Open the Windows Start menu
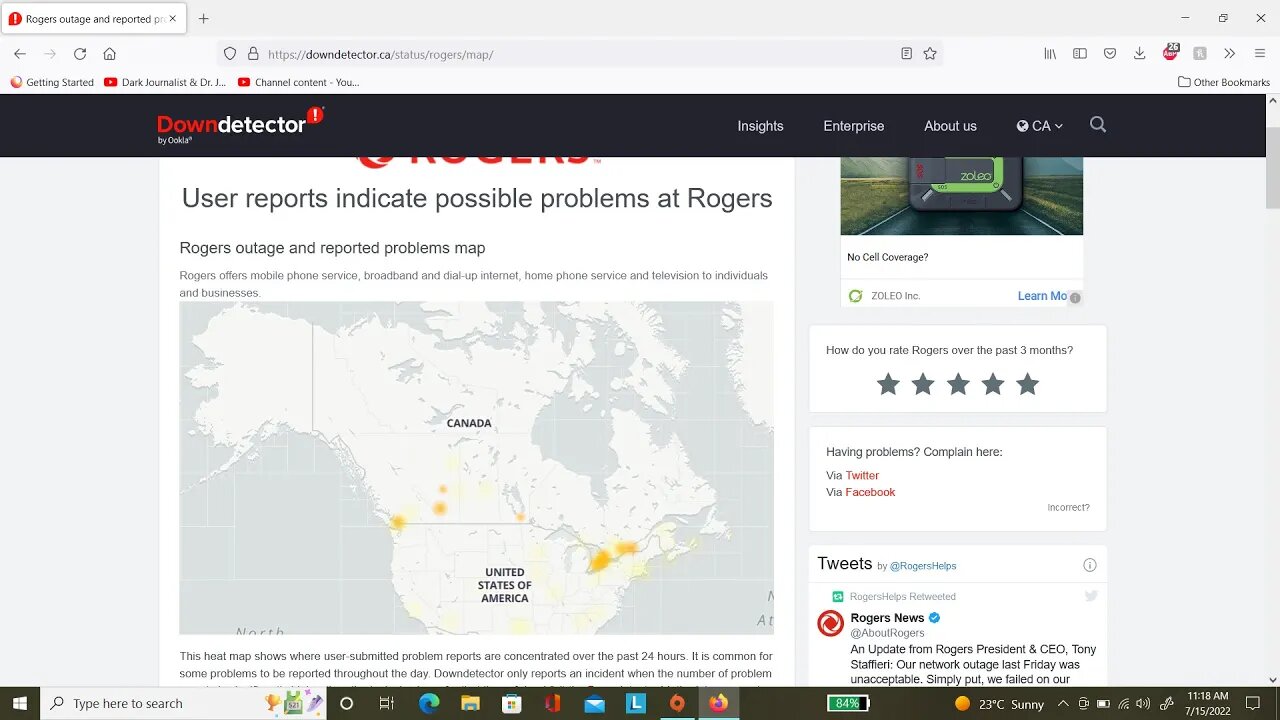Screen dimensions: 1280x720 20,703
